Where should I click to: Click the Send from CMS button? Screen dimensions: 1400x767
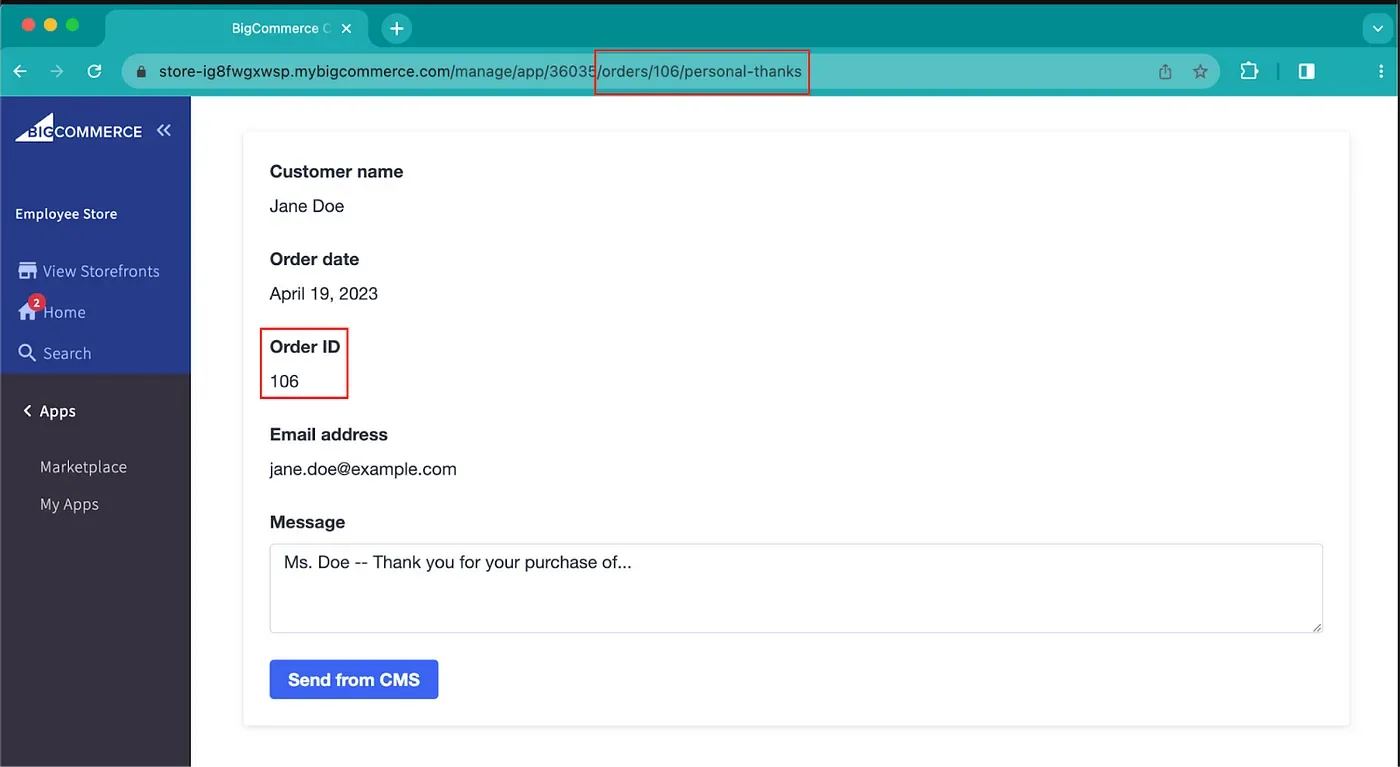click(x=354, y=680)
